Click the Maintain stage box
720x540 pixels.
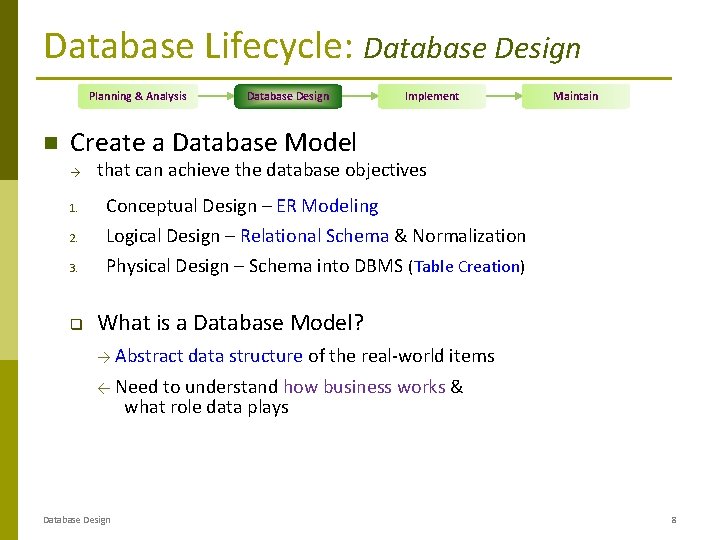tap(575, 96)
